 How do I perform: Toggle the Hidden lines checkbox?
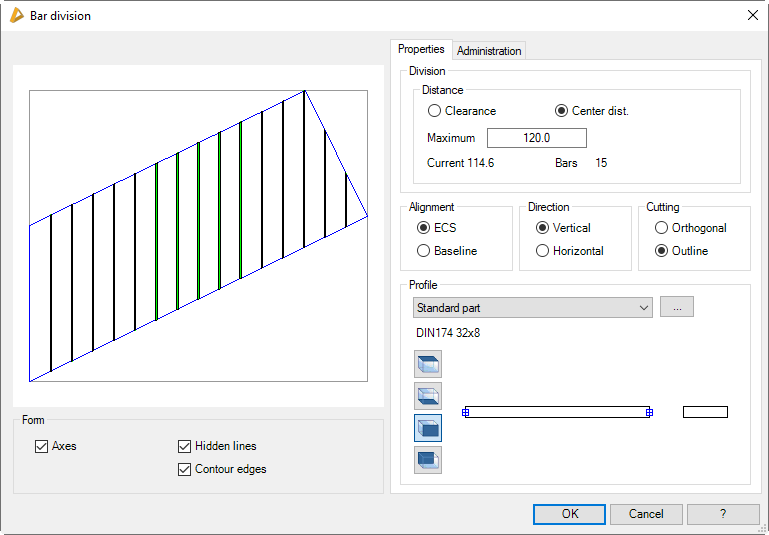click(x=184, y=446)
